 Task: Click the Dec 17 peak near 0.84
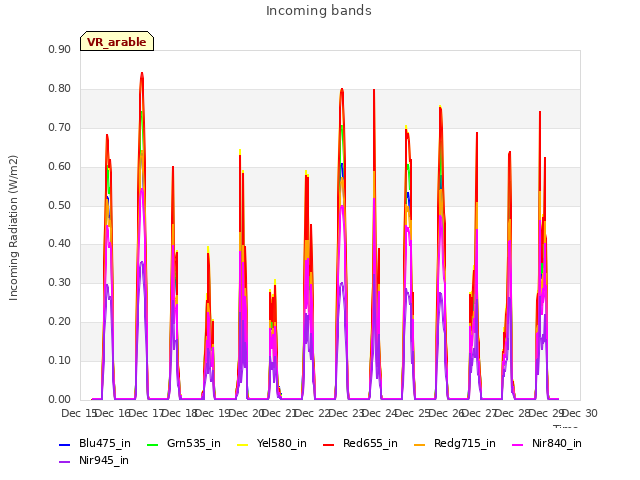click(x=142, y=73)
